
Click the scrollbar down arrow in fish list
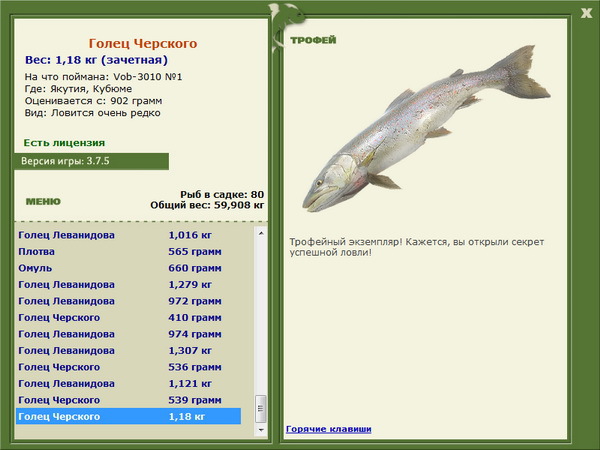(261, 430)
